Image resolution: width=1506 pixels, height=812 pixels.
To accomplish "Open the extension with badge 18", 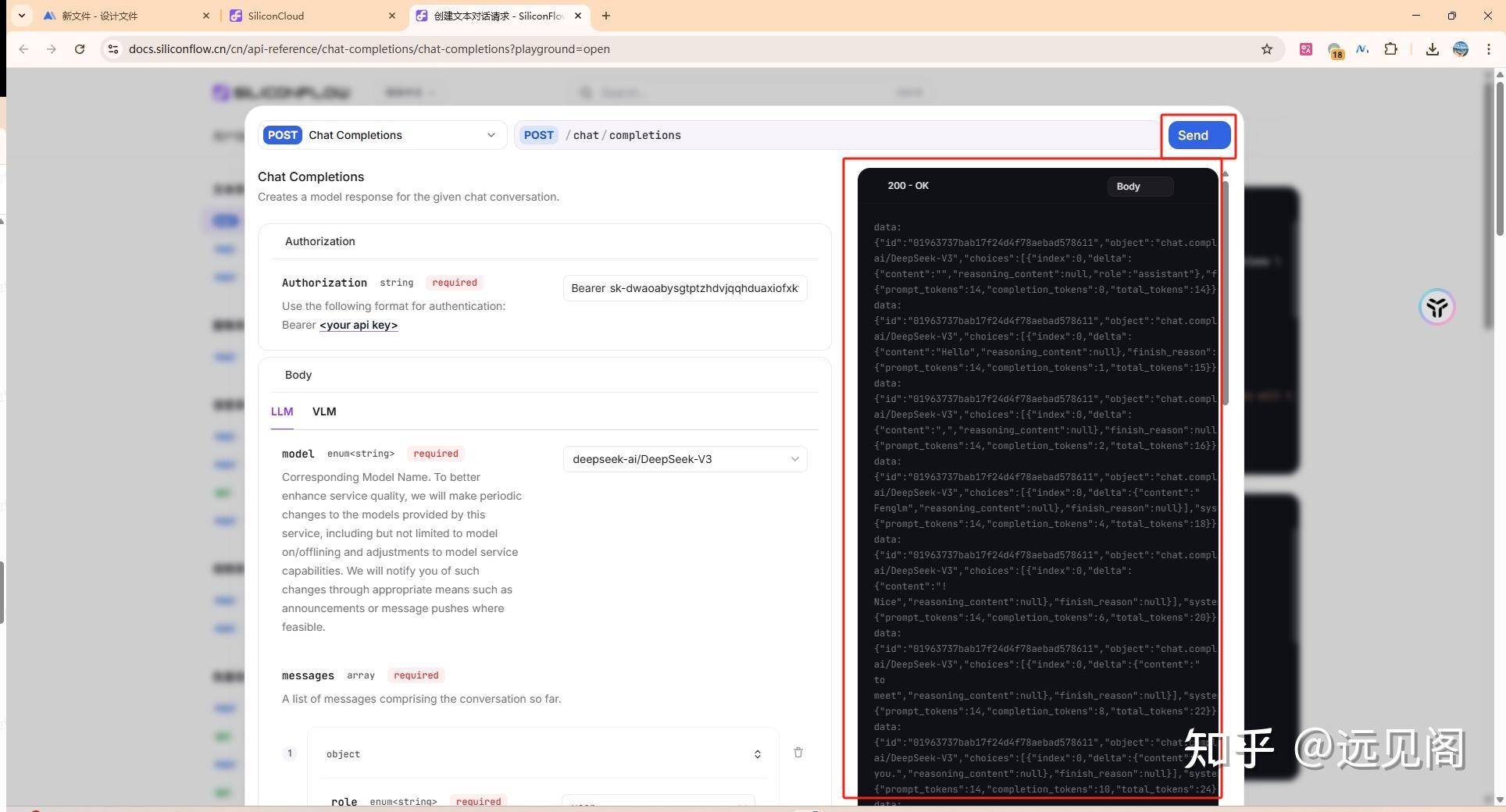I will [1335, 51].
